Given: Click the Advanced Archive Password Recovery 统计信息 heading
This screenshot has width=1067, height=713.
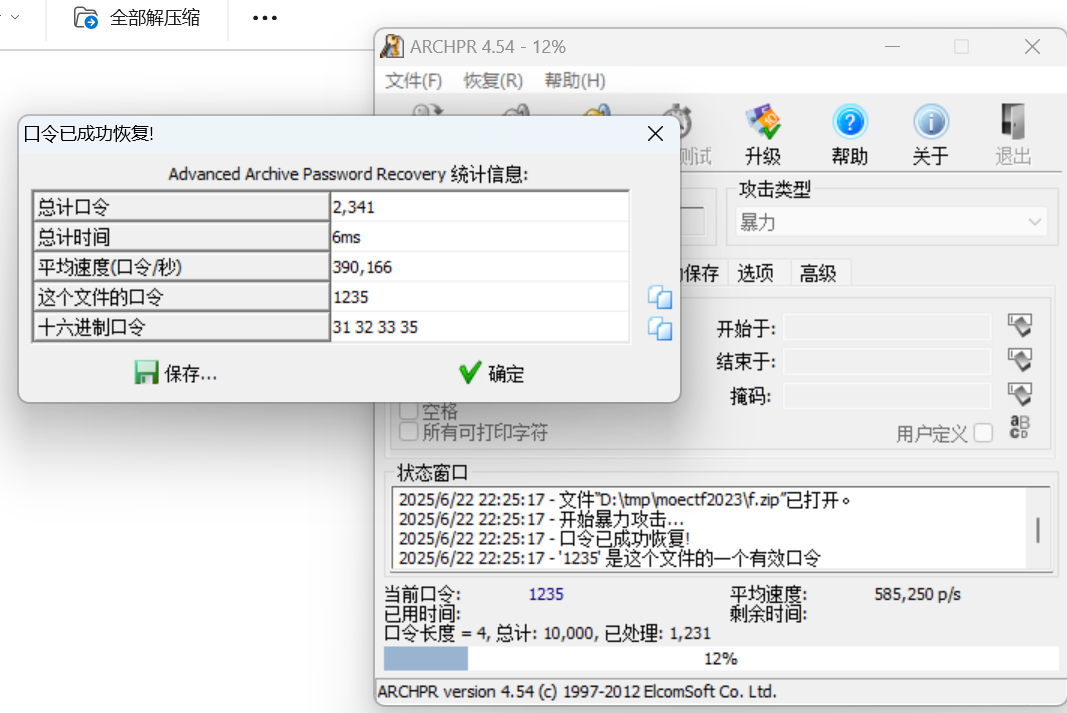Looking at the screenshot, I should [348, 174].
